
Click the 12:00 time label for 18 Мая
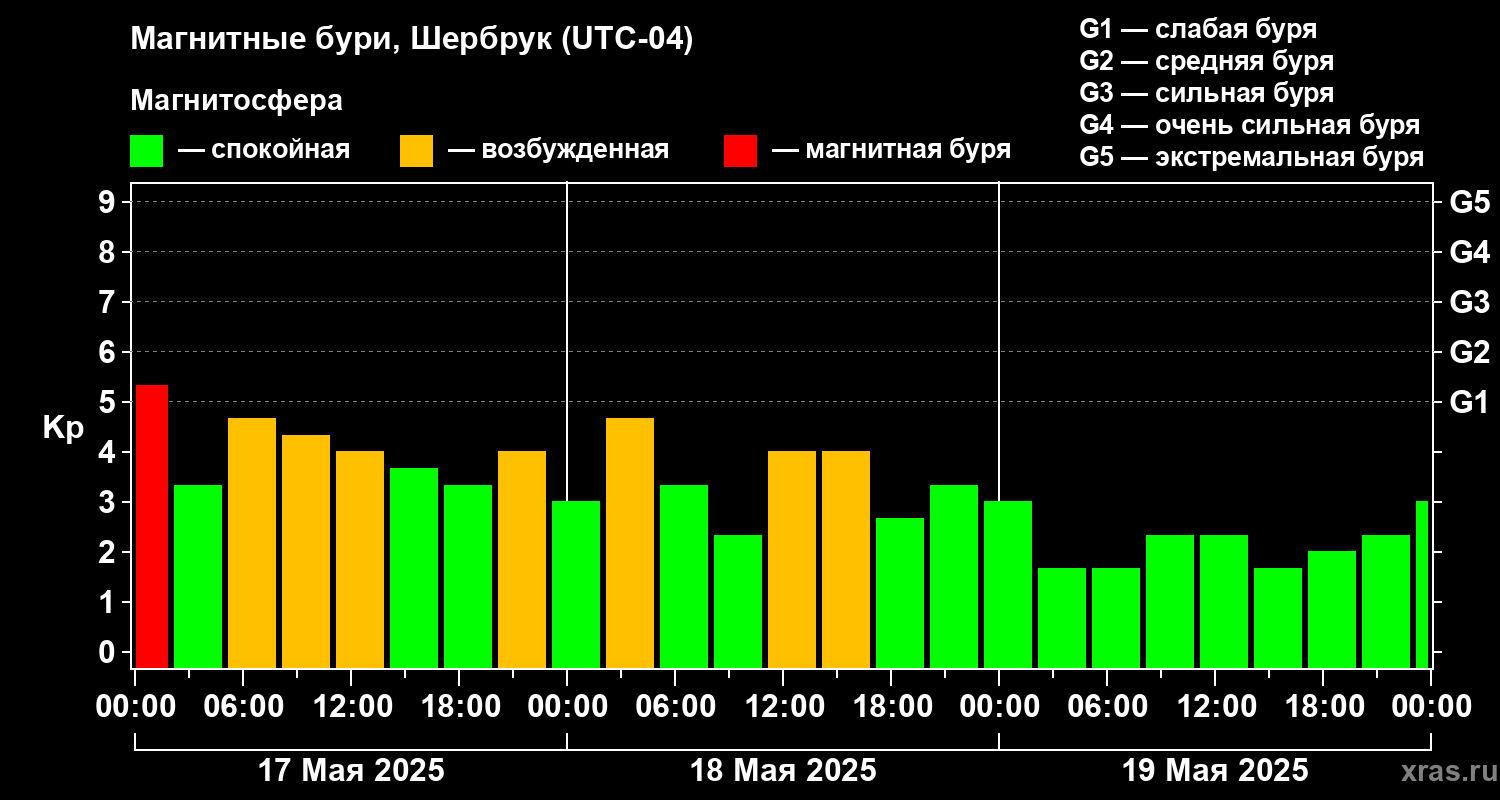pos(783,707)
